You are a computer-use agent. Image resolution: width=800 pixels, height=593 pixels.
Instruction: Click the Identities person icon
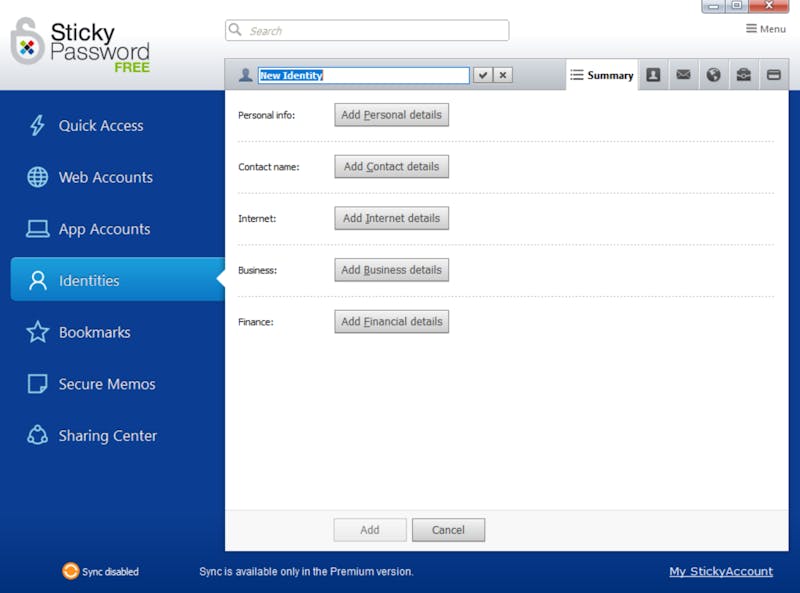[38, 280]
